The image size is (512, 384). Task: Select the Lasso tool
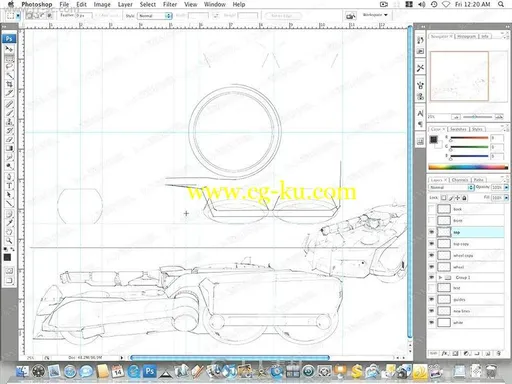point(9,67)
